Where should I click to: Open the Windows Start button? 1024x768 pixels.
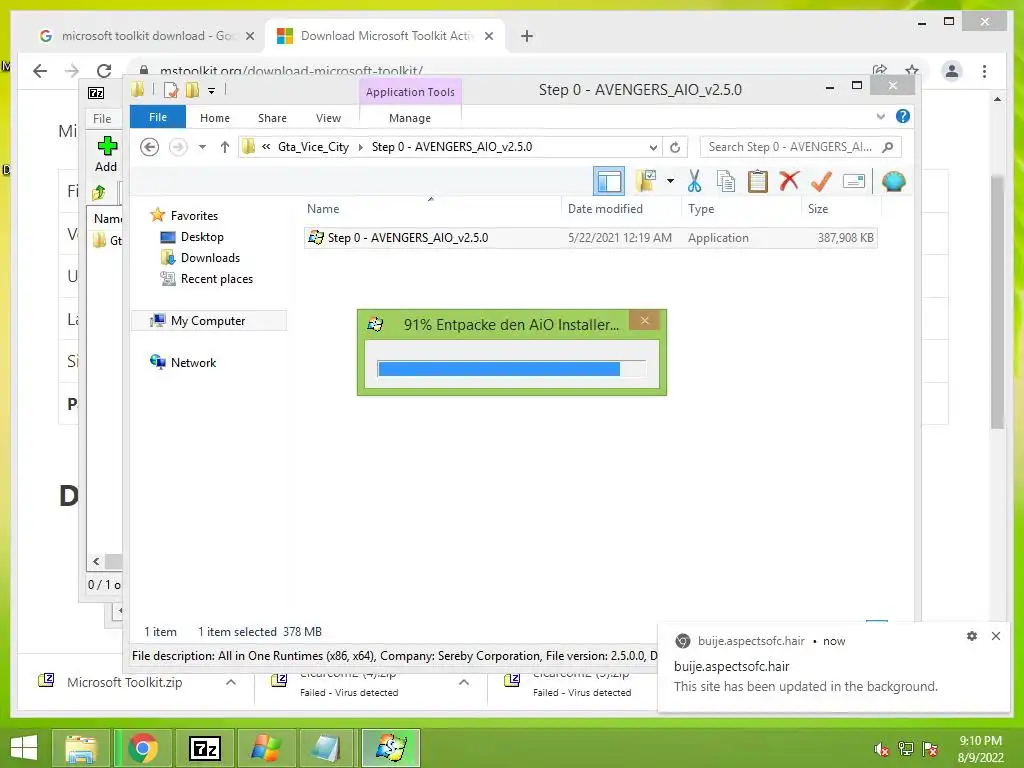click(24, 748)
